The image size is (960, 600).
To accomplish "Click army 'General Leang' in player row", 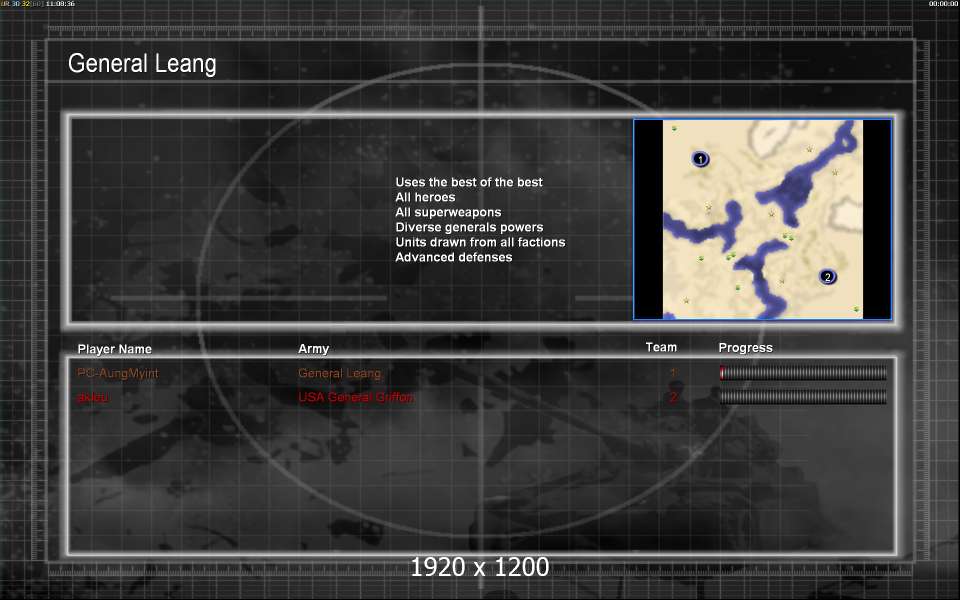I will point(339,373).
